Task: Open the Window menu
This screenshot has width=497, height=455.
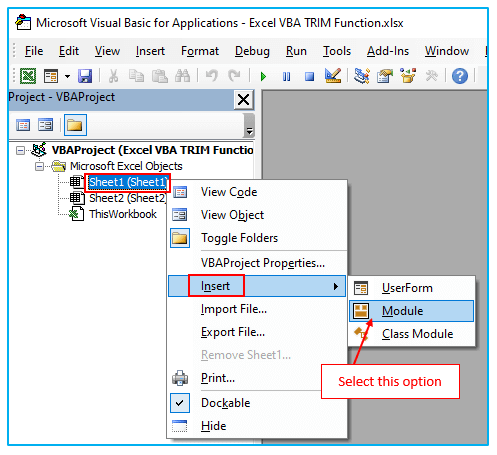Action: 447,51
